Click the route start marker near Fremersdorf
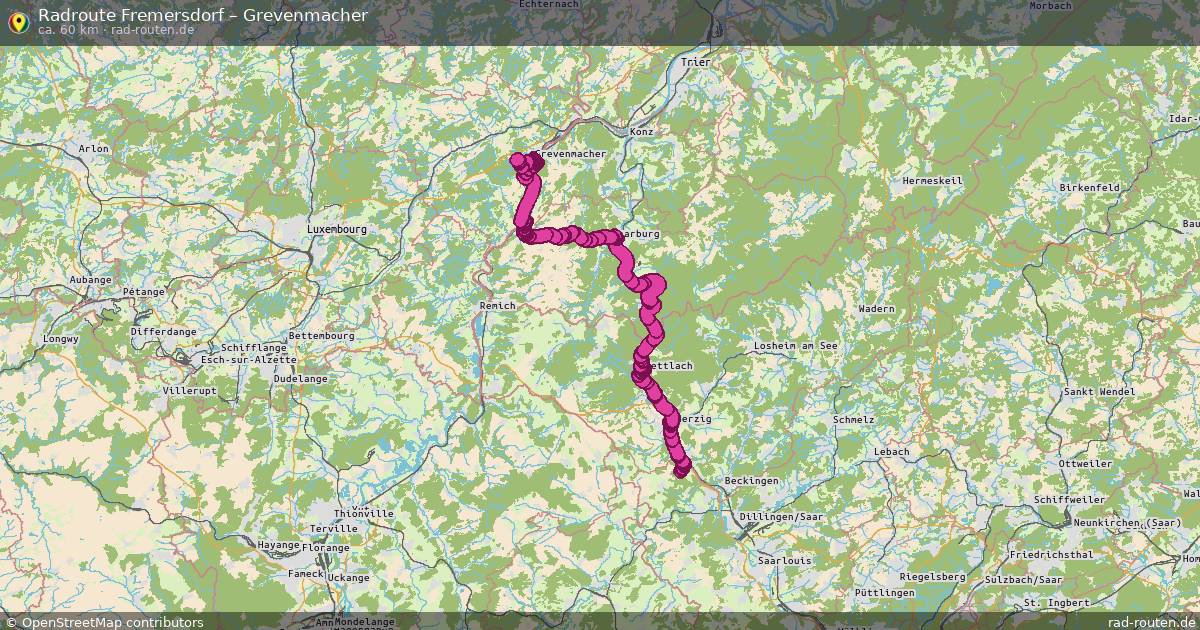 tap(682, 469)
